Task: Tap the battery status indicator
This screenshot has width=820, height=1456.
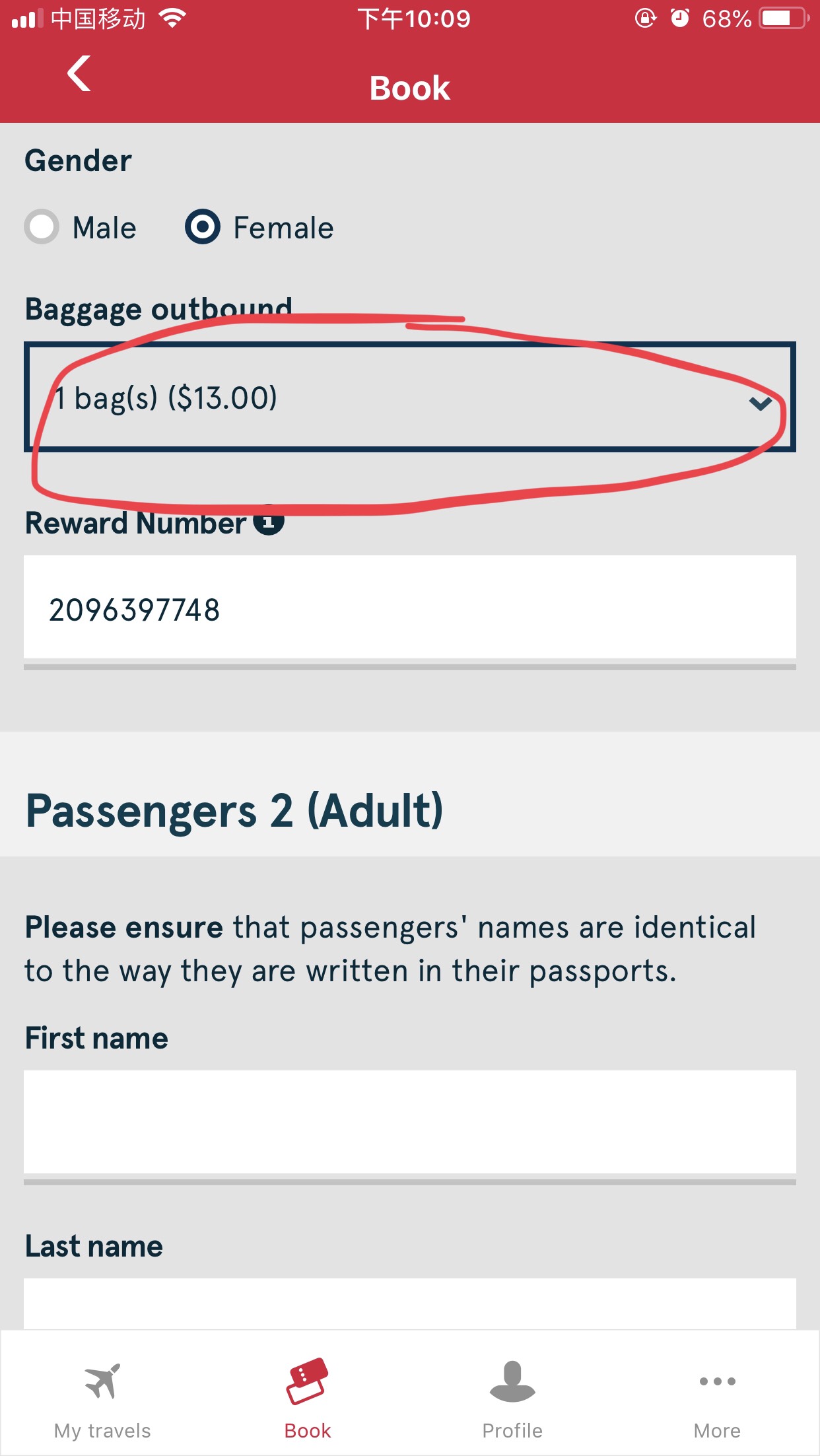Action: coord(784,18)
